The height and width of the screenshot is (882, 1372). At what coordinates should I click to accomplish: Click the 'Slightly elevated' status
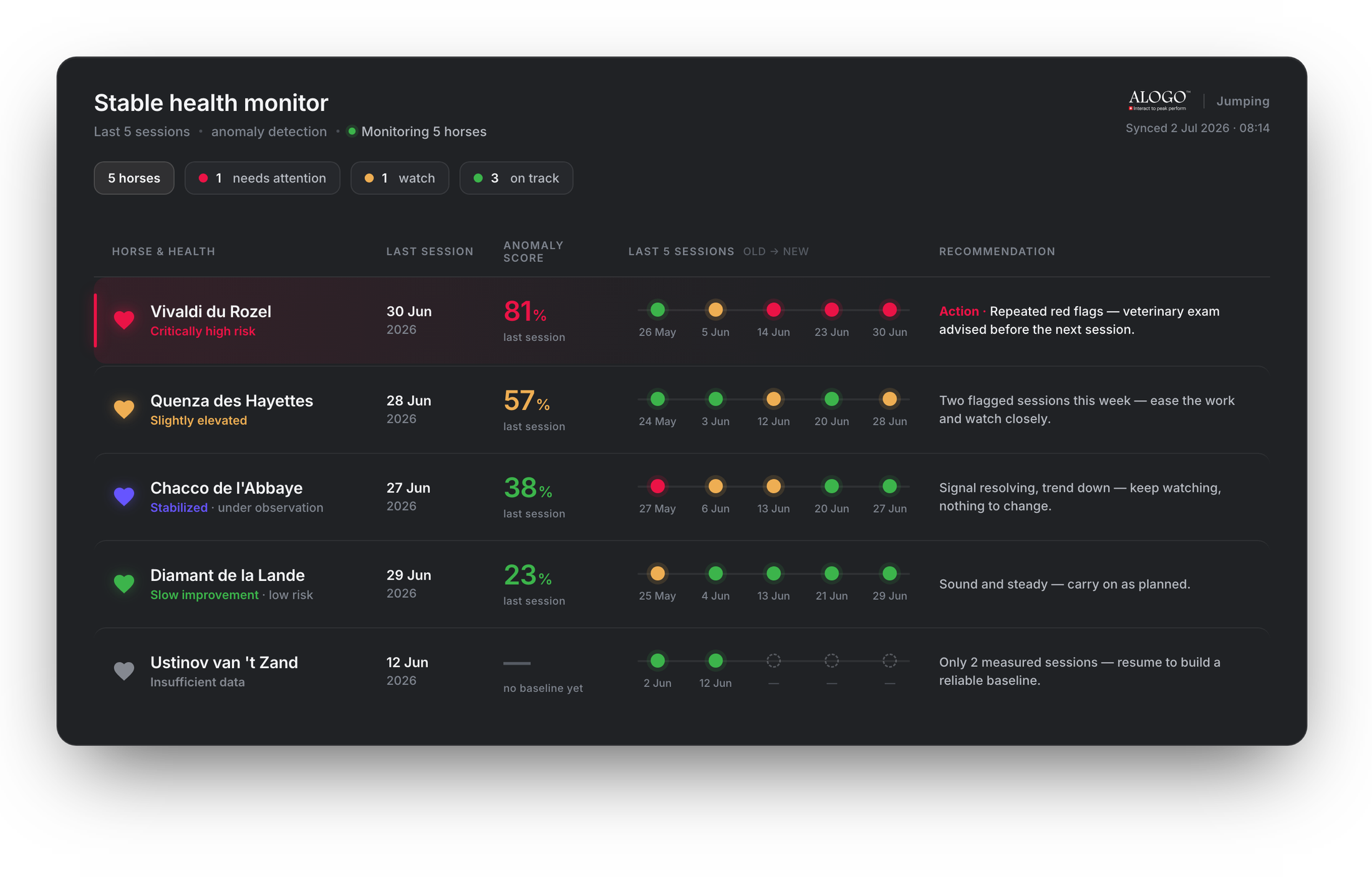[x=198, y=420]
